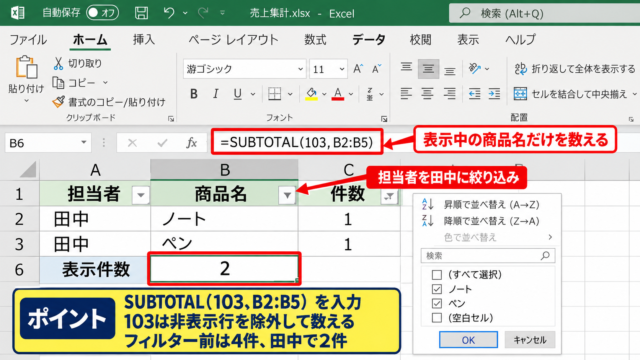Increase font size with larger A icon

358,69
